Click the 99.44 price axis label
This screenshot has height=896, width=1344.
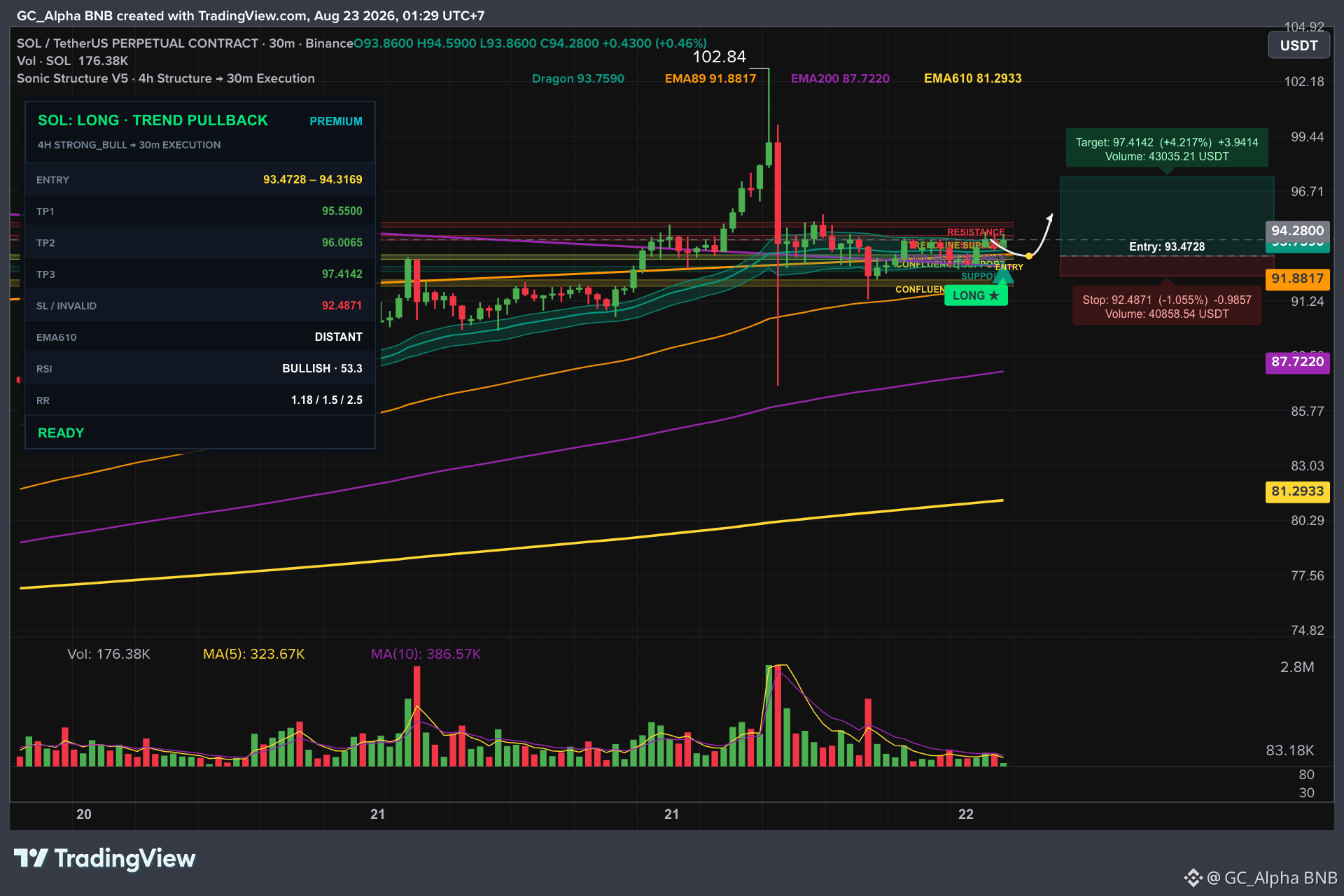(1307, 137)
